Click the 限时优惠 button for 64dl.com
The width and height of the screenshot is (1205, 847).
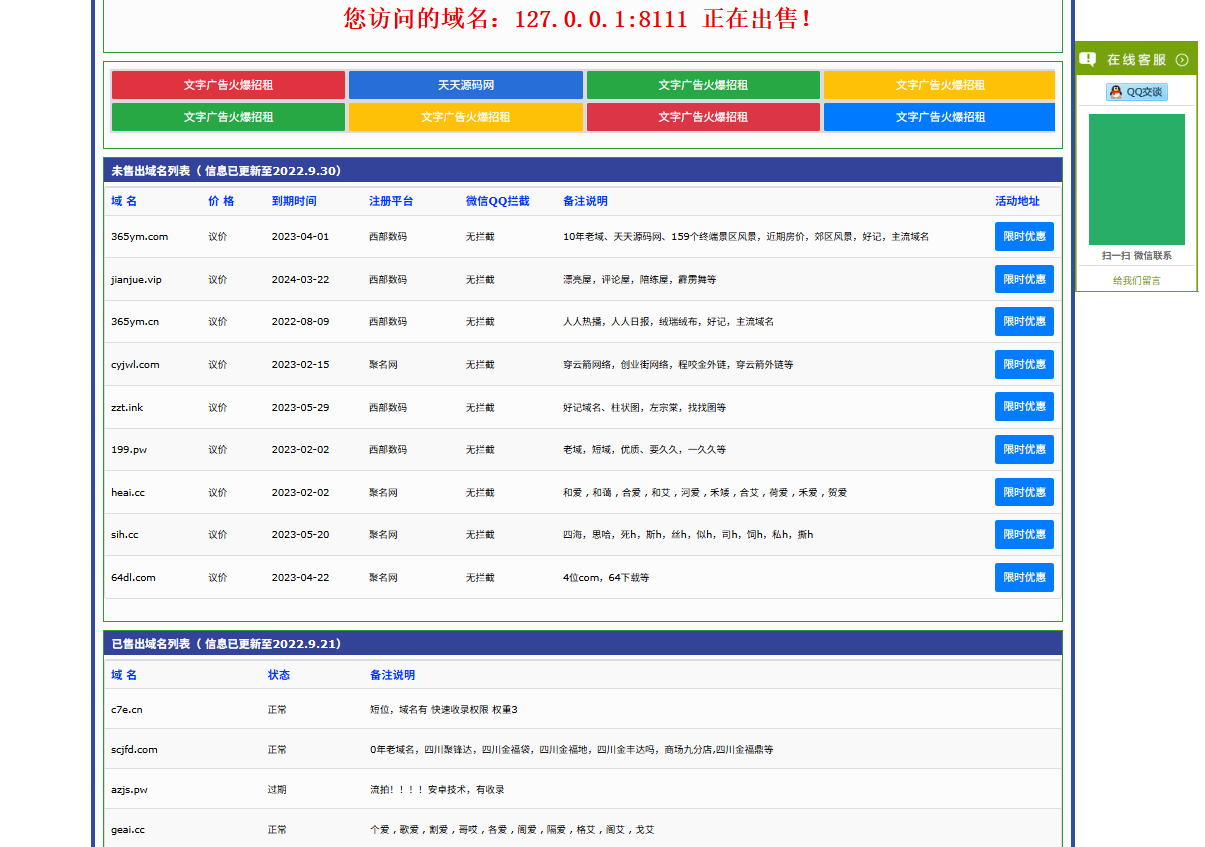(1023, 577)
